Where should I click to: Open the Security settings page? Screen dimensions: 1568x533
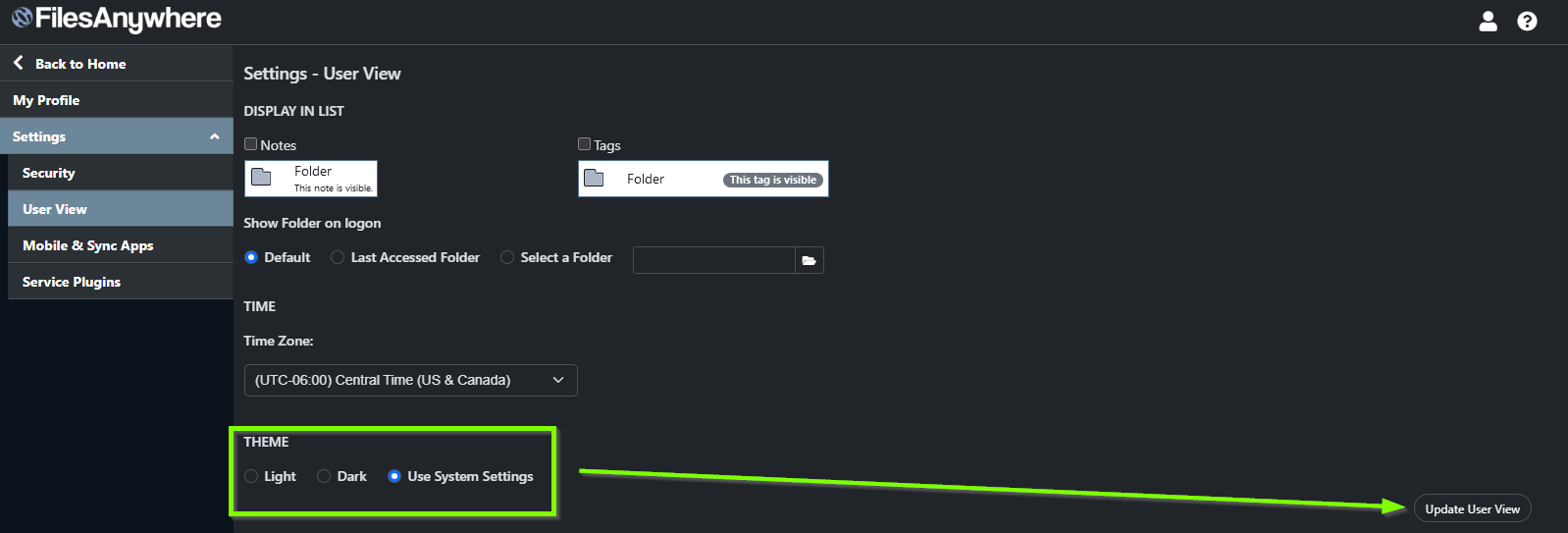pyautogui.click(x=121, y=173)
